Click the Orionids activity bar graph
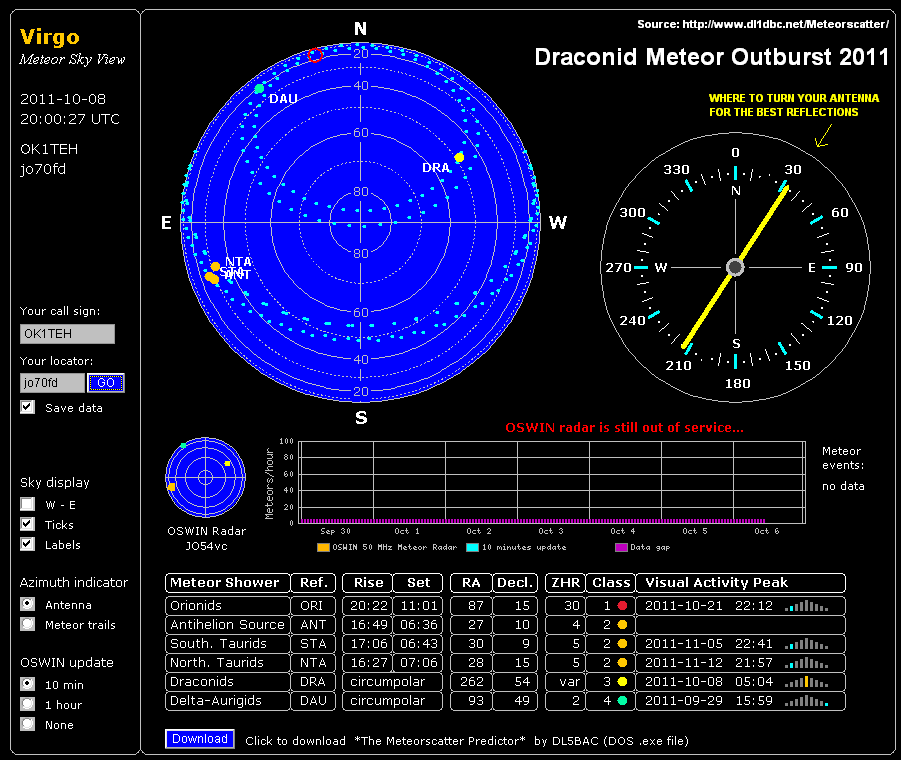901x760 pixels. [807, 605]
